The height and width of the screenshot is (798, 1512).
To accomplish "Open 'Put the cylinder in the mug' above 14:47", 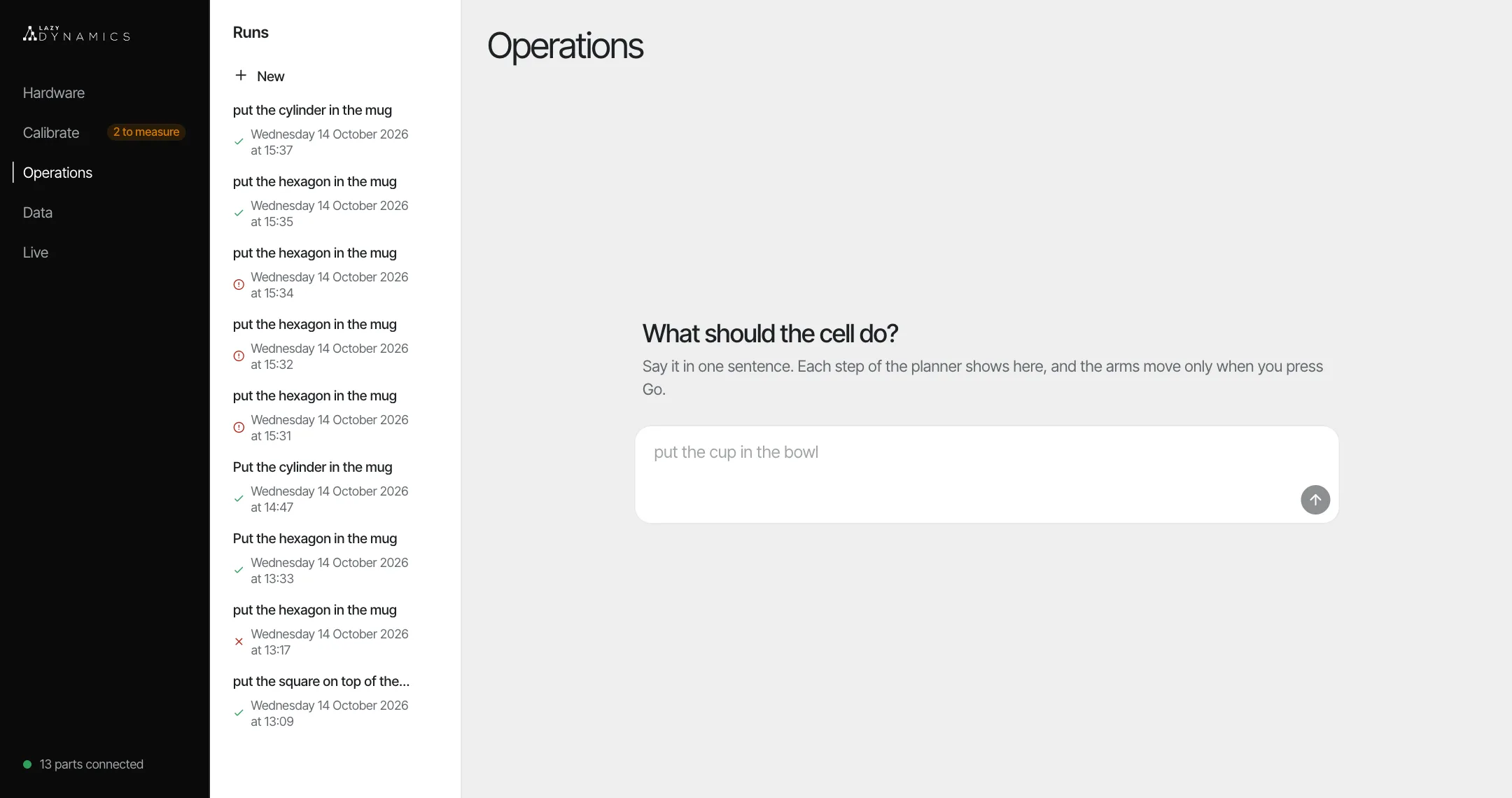I will point(313,467).
